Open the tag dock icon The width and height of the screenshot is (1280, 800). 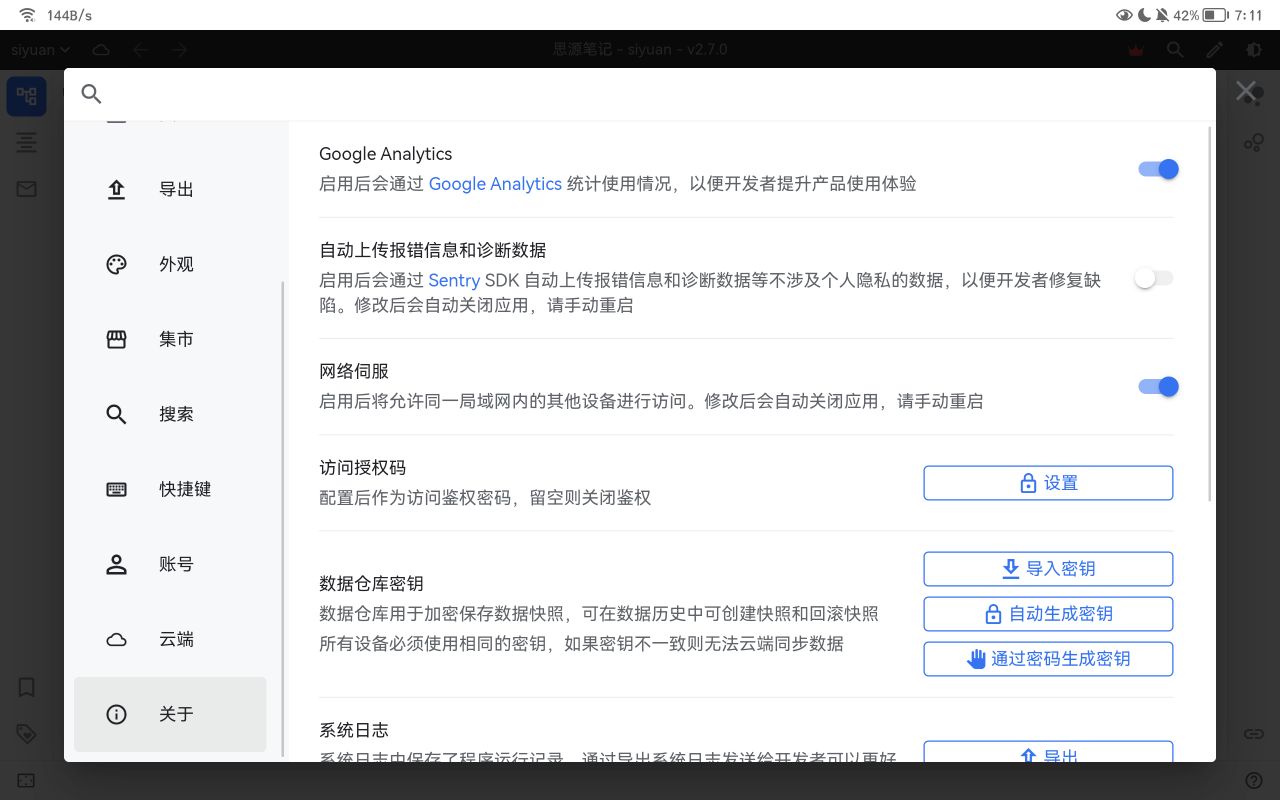pos(26,733)
